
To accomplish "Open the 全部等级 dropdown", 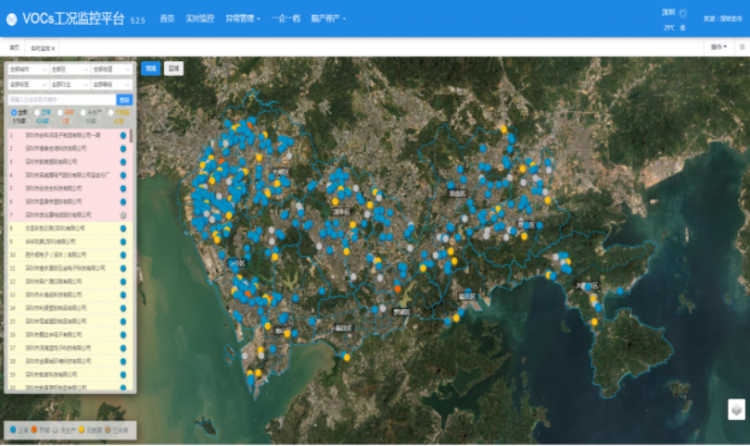I will tap(111, 84).
